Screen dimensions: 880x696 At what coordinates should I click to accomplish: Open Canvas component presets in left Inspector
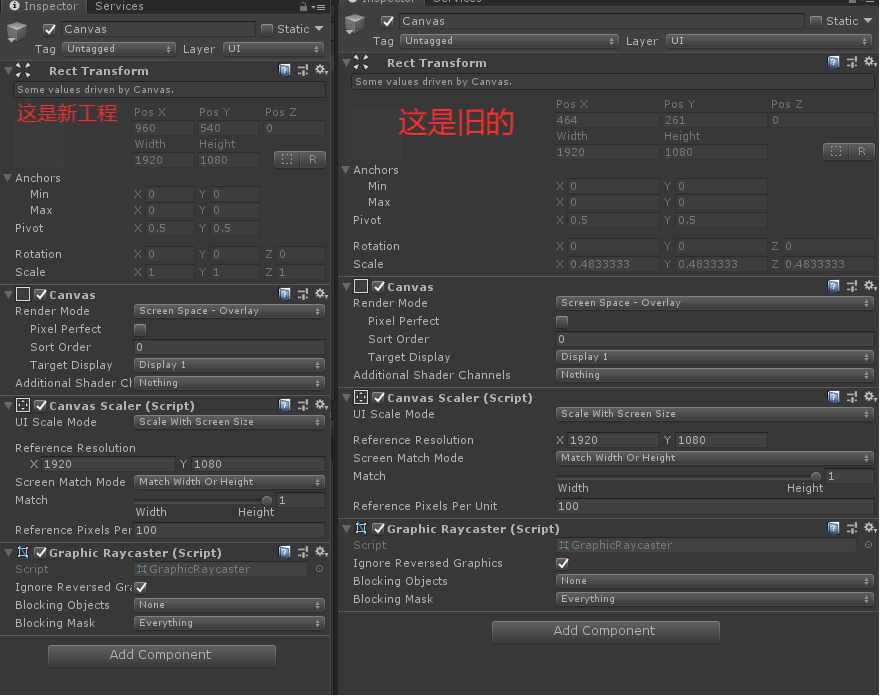pos(303,294)
